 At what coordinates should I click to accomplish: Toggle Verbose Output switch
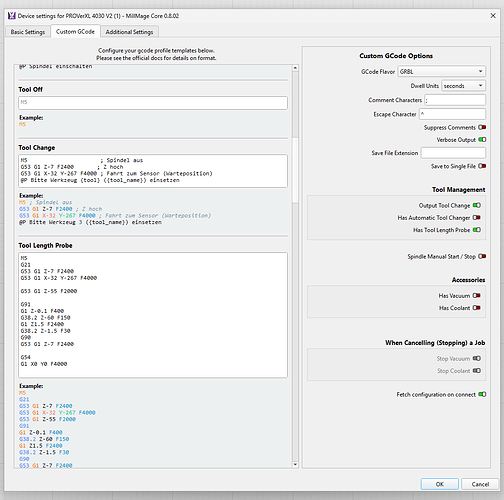(482, 140)
